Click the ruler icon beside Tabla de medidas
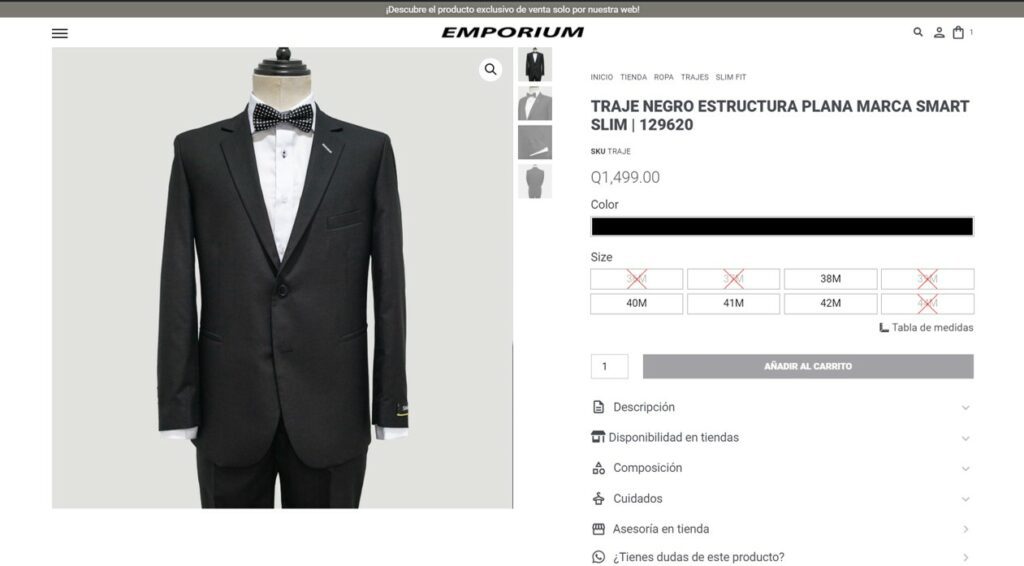This screenshot has height=566, width=1024. 884,328
